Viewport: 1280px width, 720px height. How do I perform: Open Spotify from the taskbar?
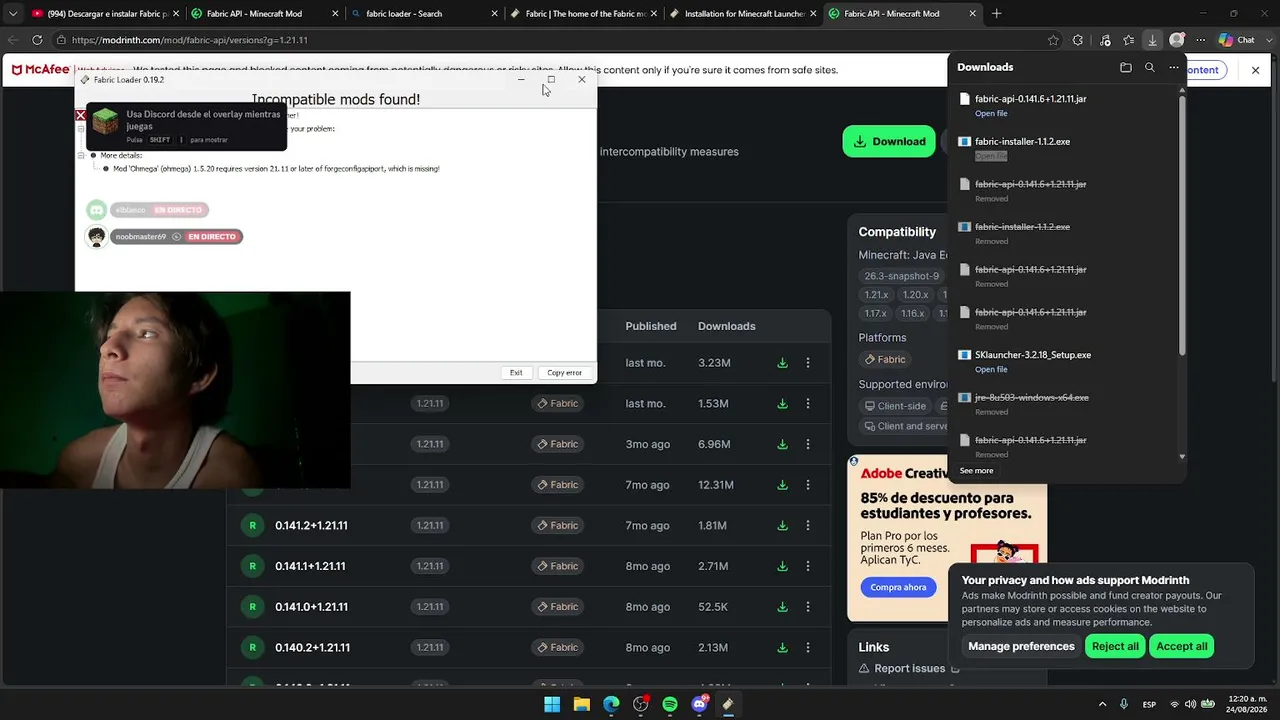(x=670, y=704)
